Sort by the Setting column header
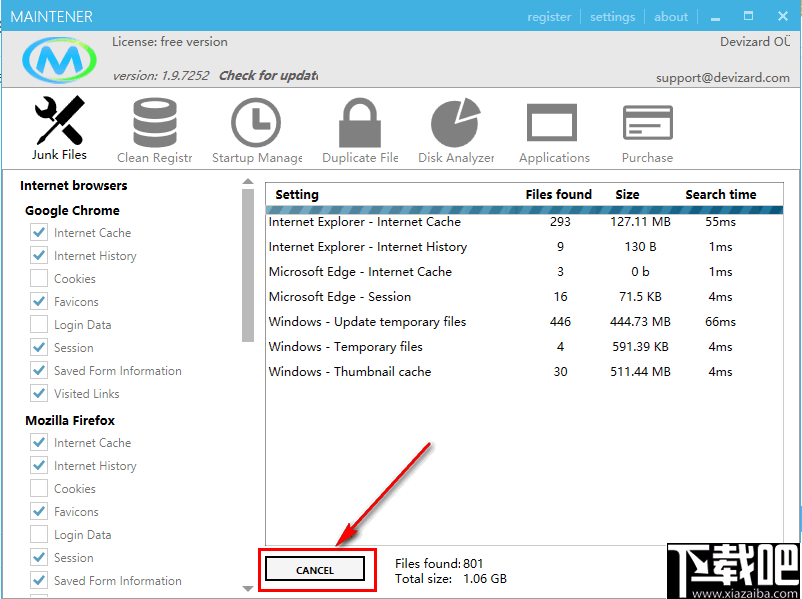 point(297,195)
